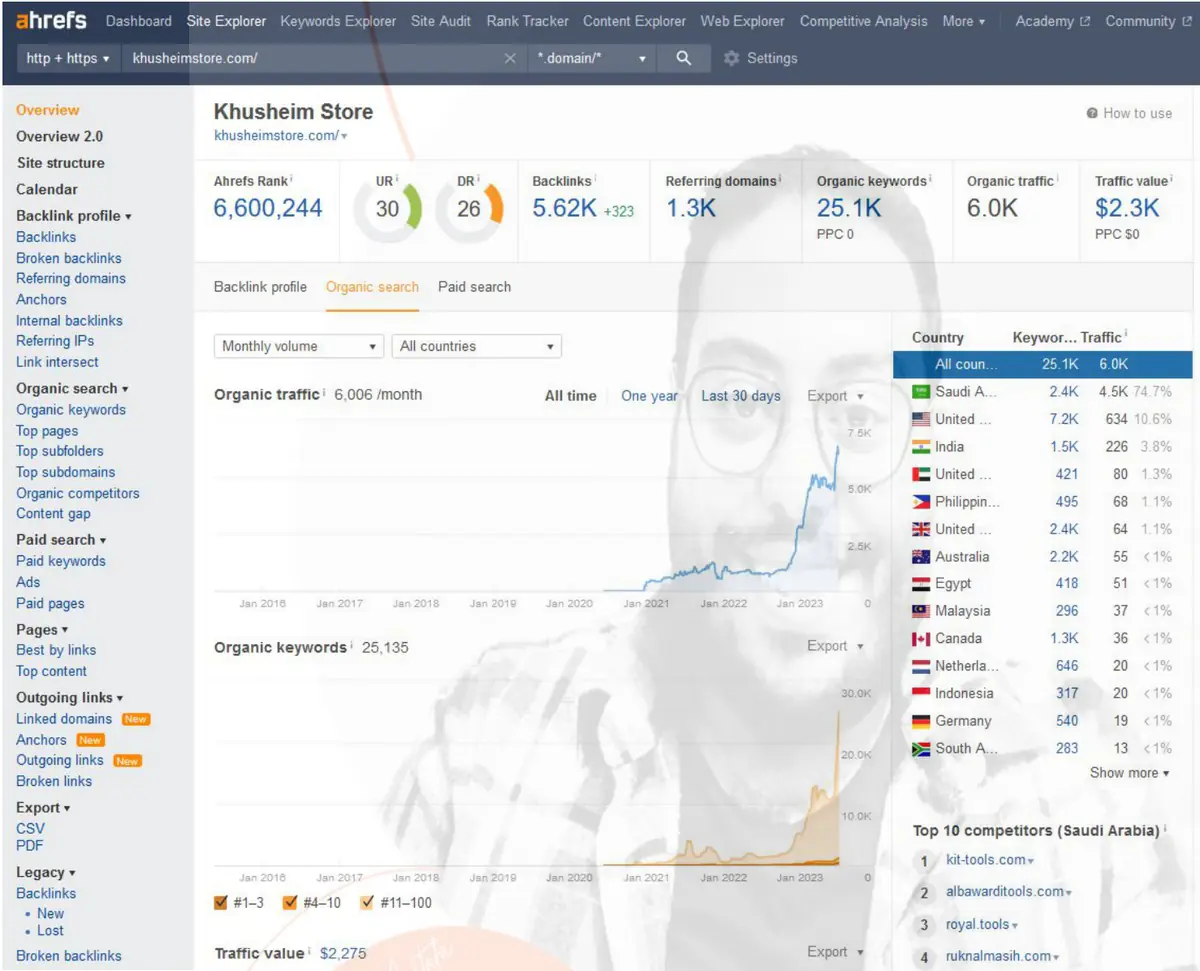Click the Saudi Arabia flag icon
This screenshot has width=1200, height=971.
921,392
